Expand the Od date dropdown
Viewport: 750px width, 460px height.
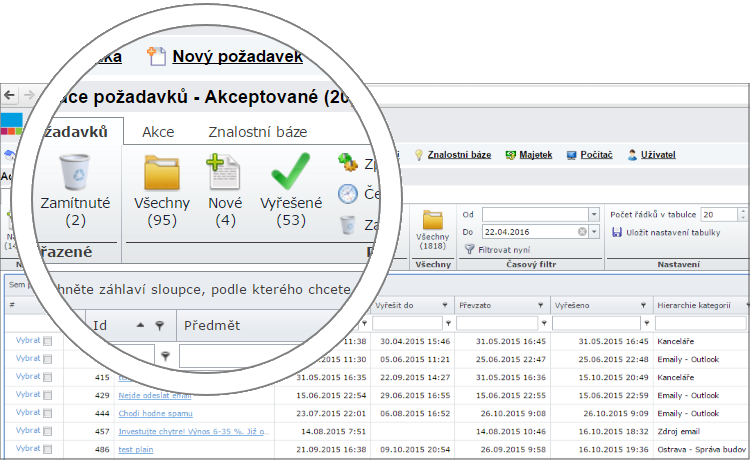(596, 215)
